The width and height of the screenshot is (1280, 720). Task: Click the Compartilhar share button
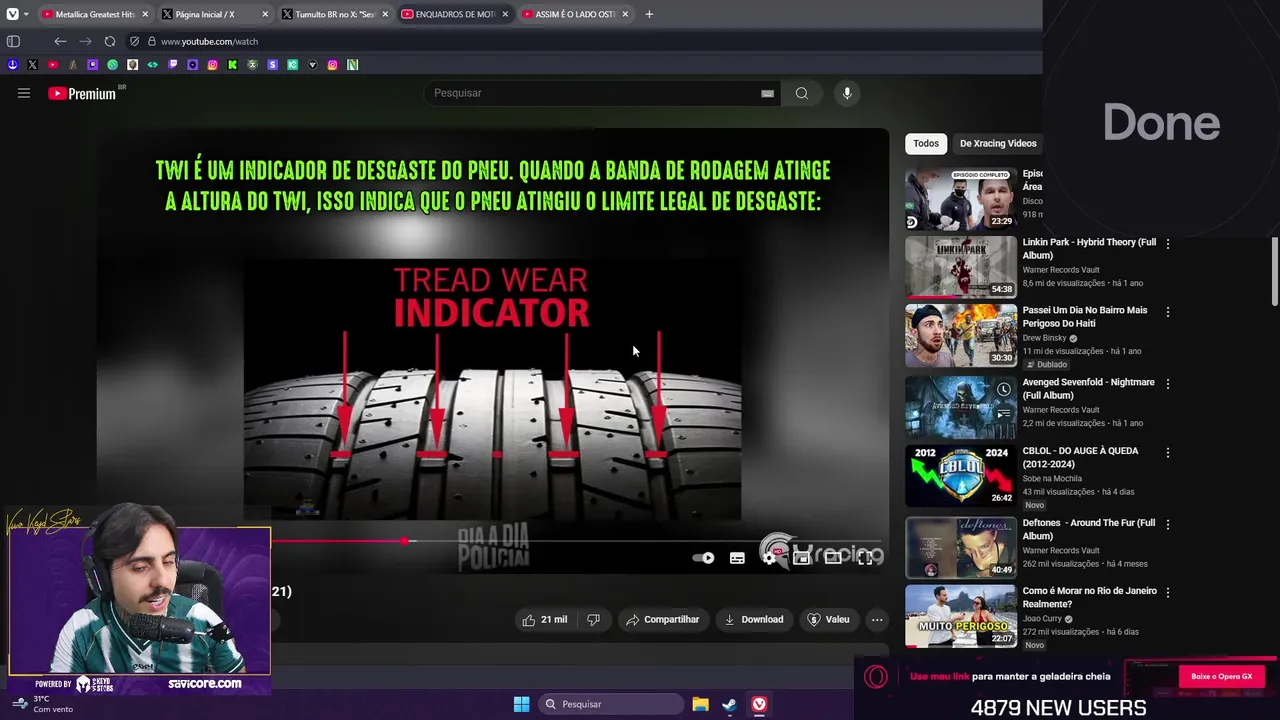(662, 620)
